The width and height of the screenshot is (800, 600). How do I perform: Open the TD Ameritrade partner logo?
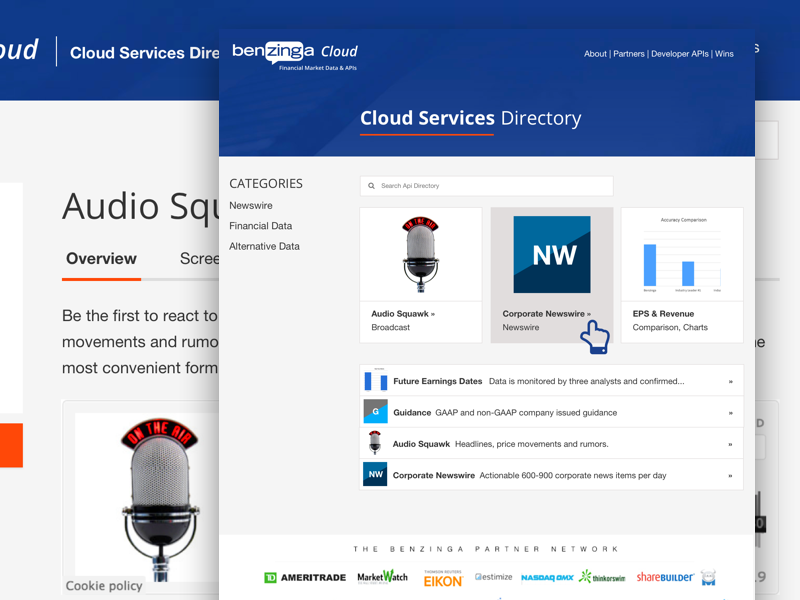click(x=304, y=578)
